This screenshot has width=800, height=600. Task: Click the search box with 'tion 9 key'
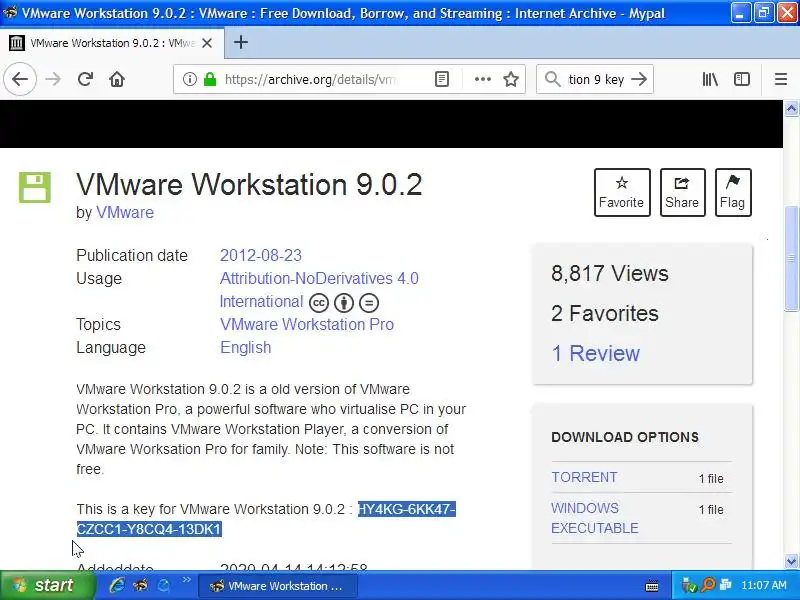point(594,79)
